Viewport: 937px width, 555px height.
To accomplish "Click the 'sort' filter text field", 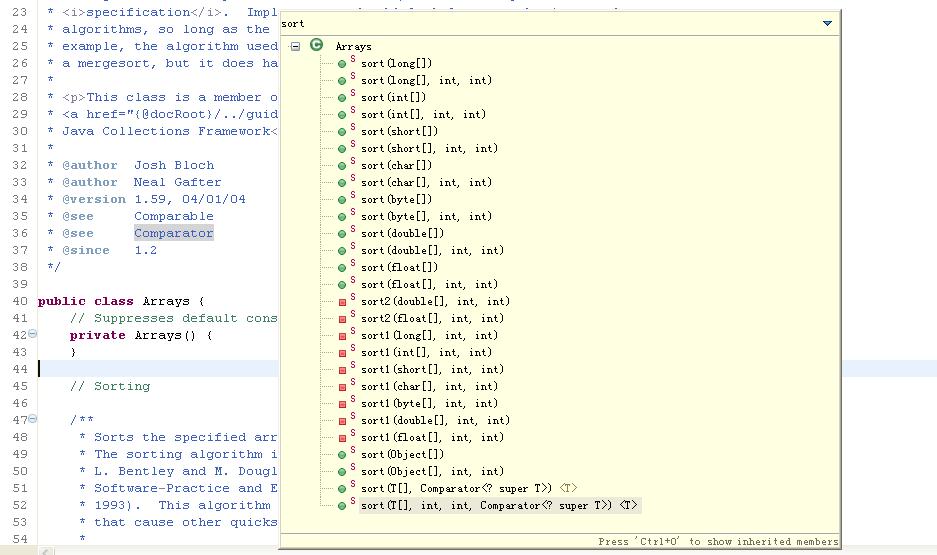I will 540,23.
